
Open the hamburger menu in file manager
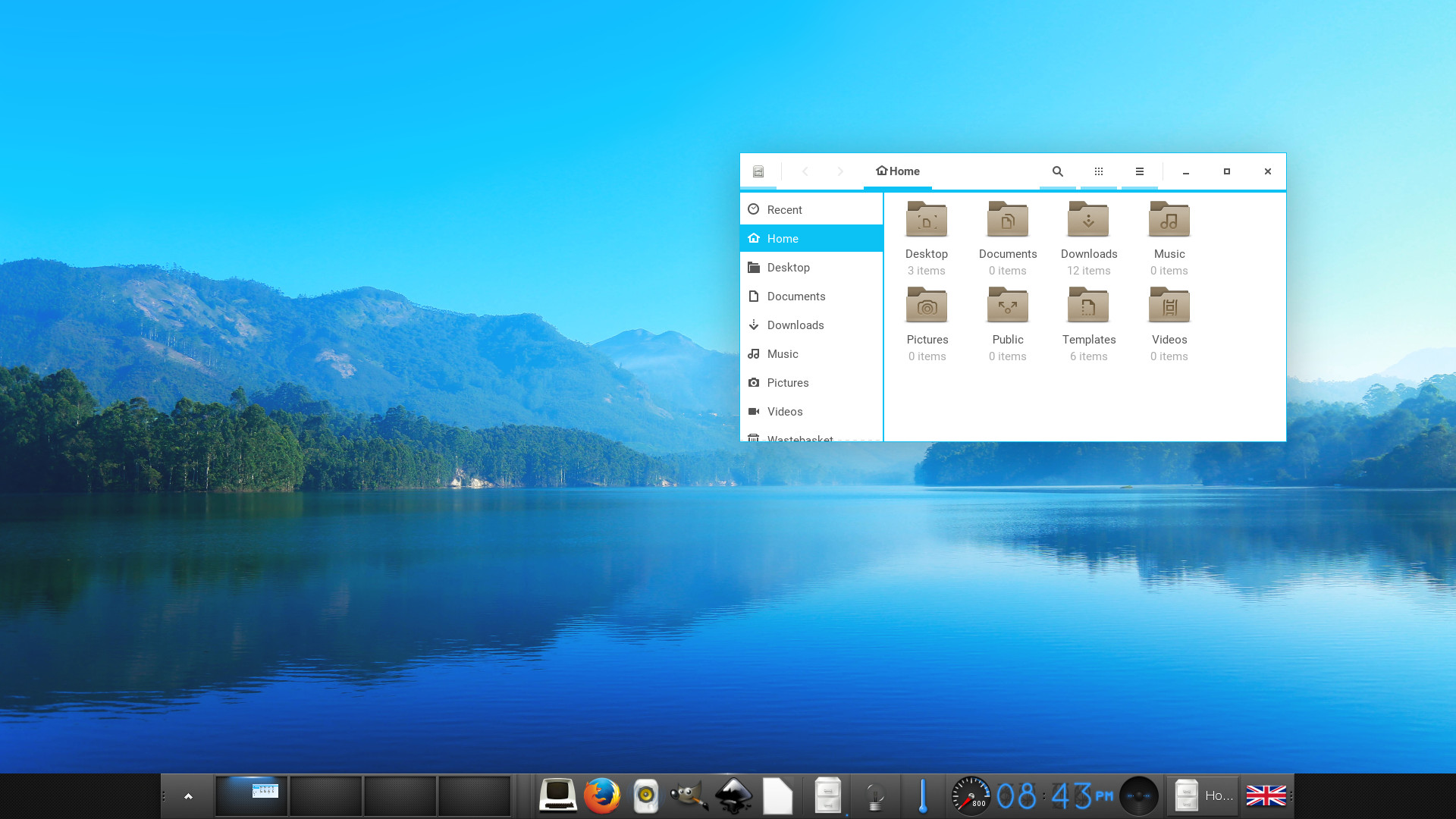(1139, 171)
